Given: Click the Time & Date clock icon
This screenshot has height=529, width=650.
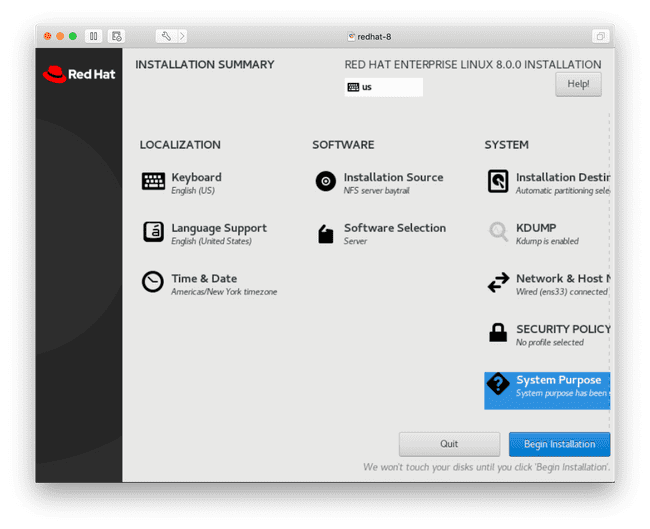Looking at the screenshot, I should [153, 282].
